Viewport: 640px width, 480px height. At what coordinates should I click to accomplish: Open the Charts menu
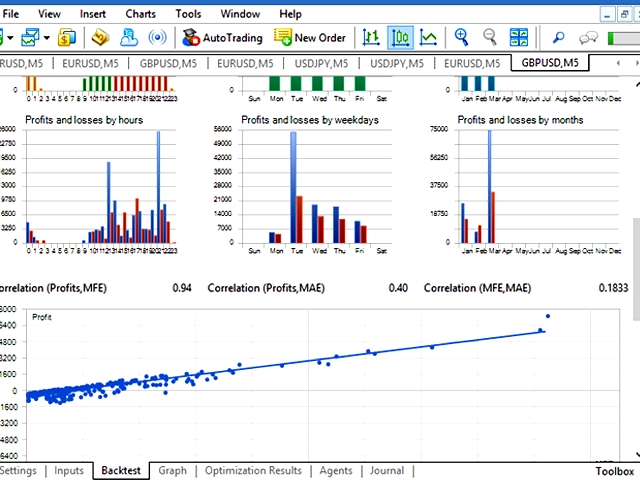click(140, 14)
